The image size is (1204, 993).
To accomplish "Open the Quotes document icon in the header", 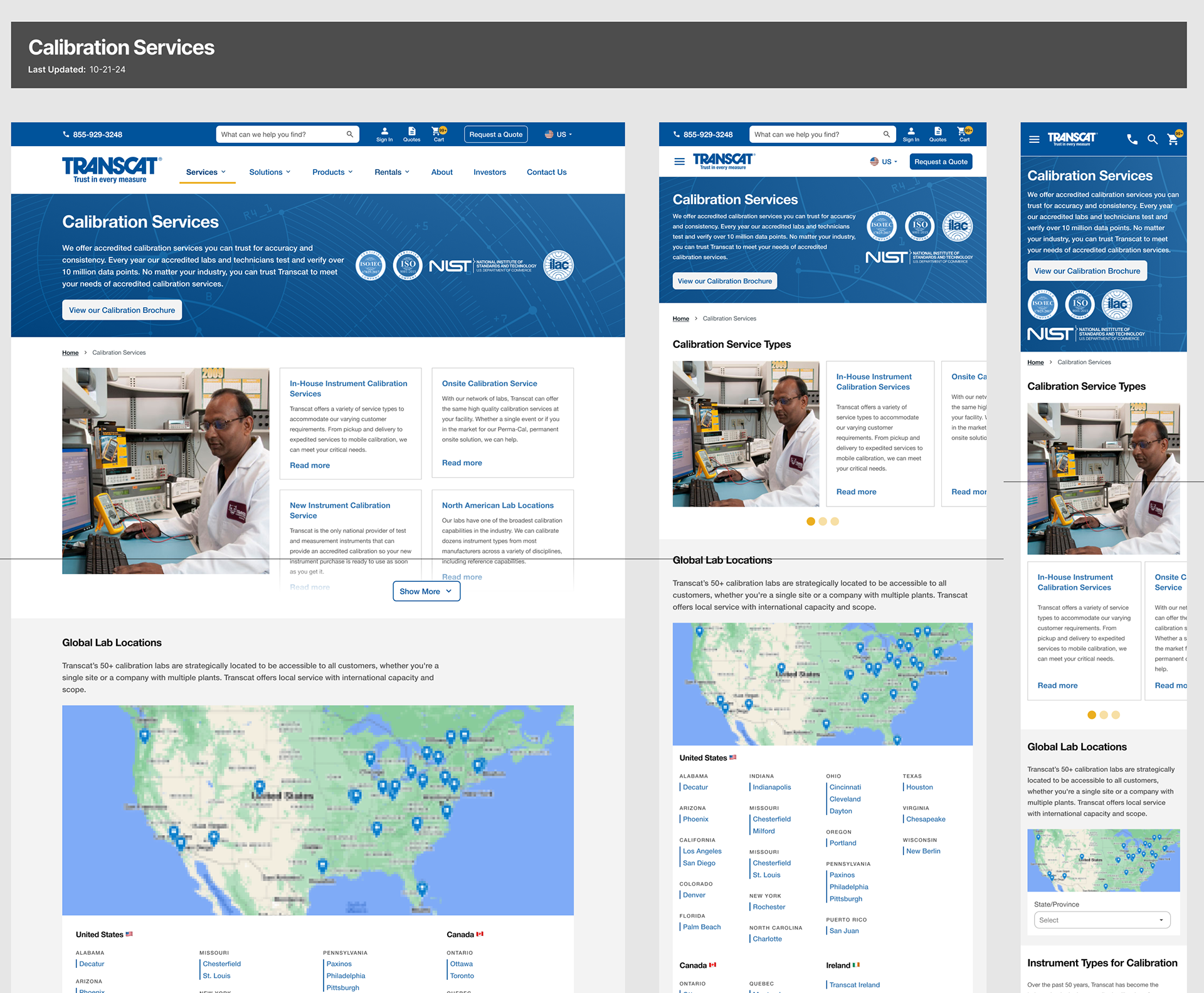I will pos(412,132).
